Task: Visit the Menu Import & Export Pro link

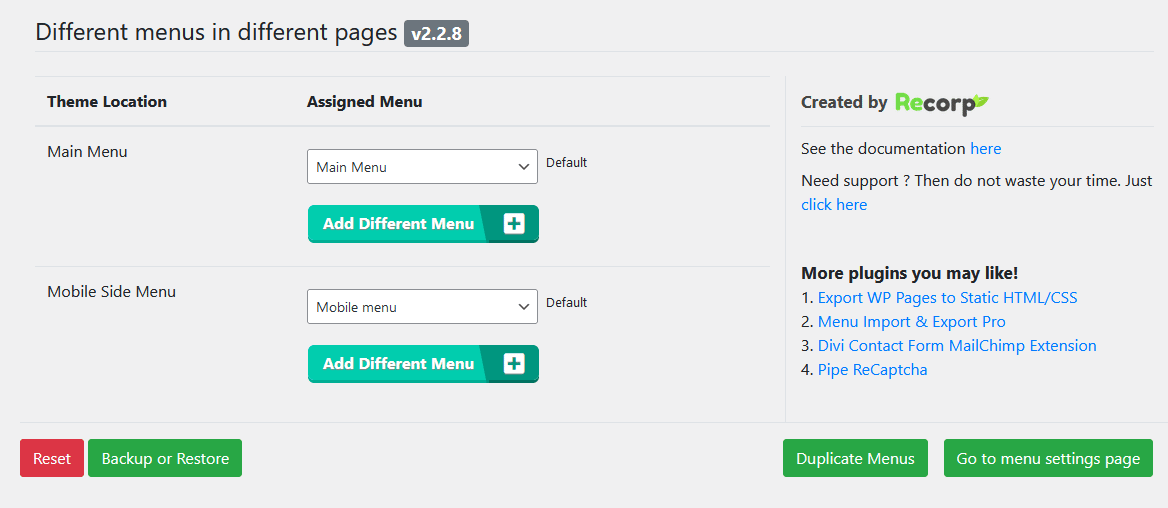Action: [911, 322]
